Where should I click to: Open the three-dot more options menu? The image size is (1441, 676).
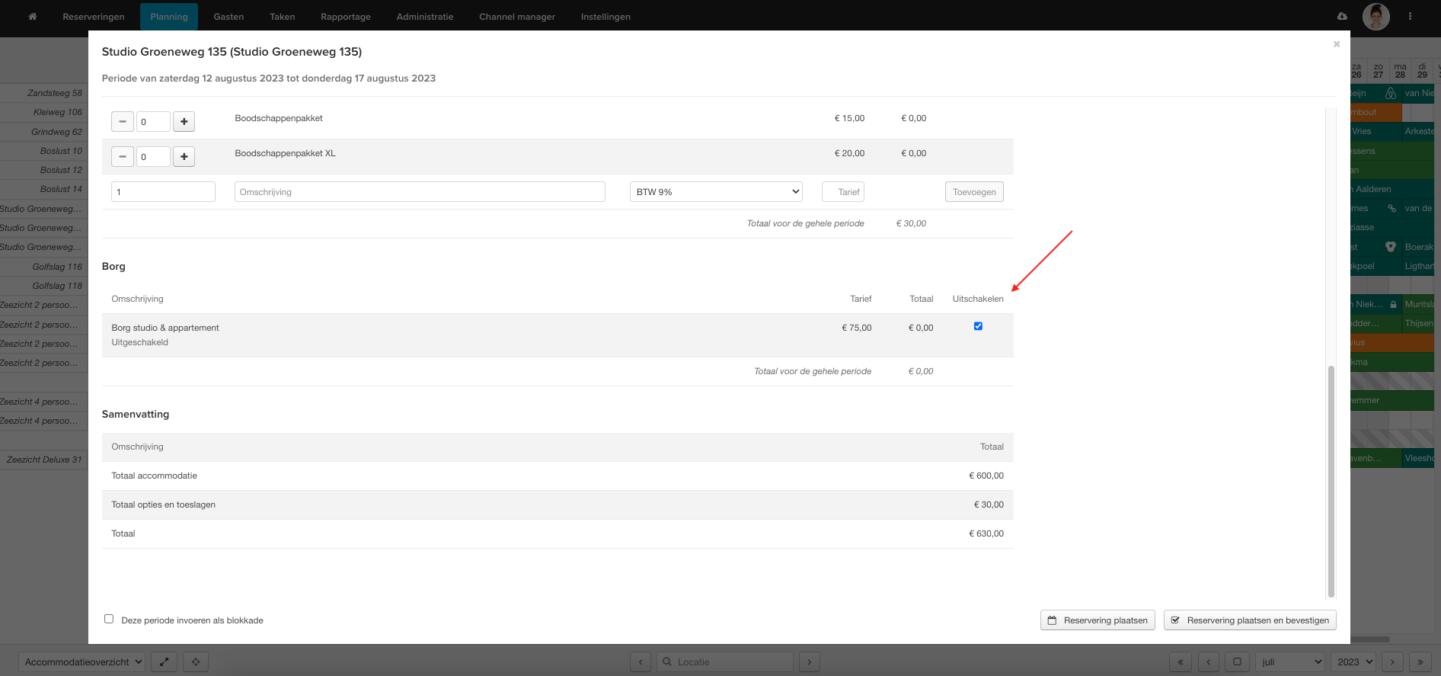(x=1410, y=16)
